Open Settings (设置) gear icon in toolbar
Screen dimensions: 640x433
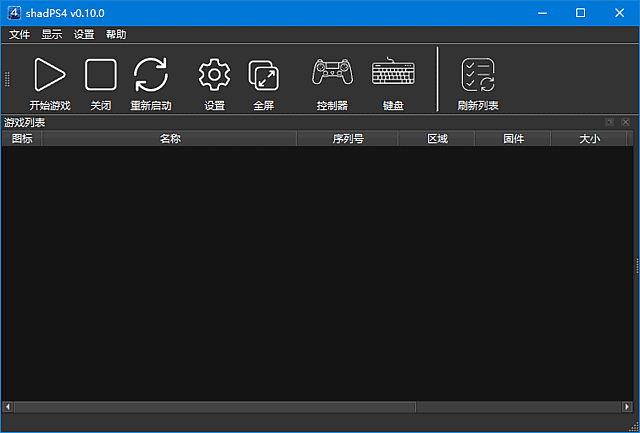click(214, 75)
